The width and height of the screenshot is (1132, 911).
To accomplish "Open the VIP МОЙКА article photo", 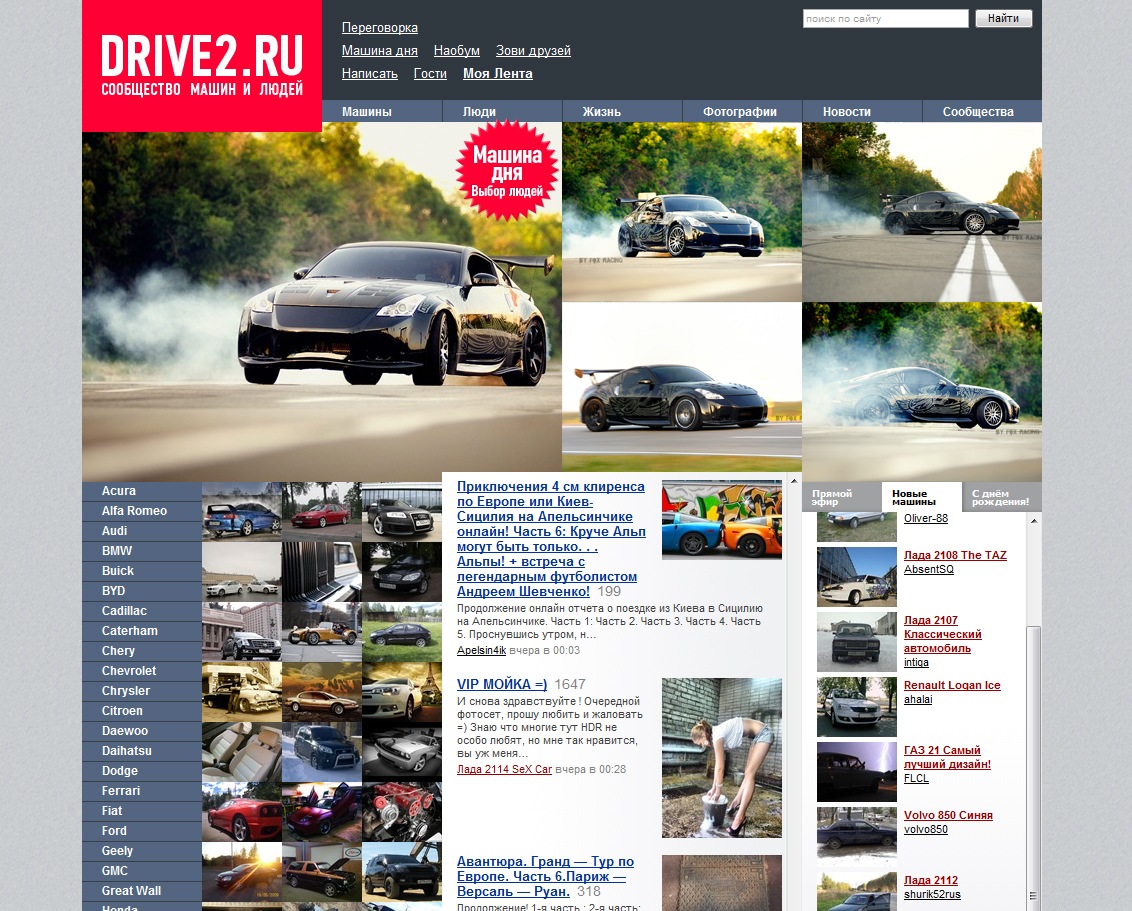I will click(x=722, y=757).
